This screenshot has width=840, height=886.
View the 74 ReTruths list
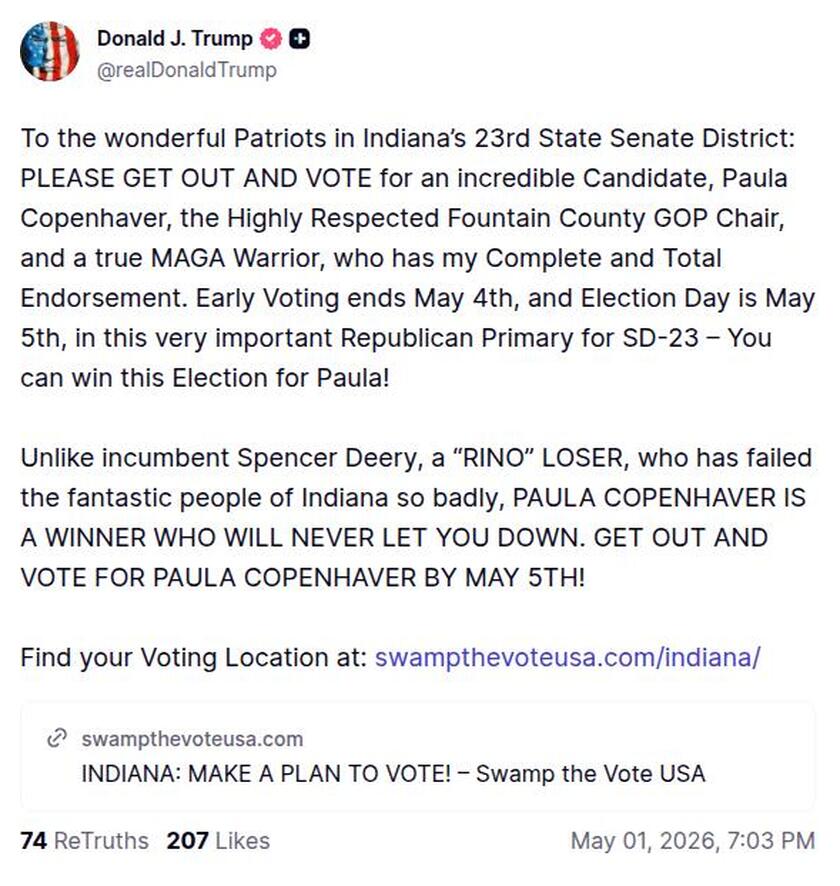coord(84,841)
